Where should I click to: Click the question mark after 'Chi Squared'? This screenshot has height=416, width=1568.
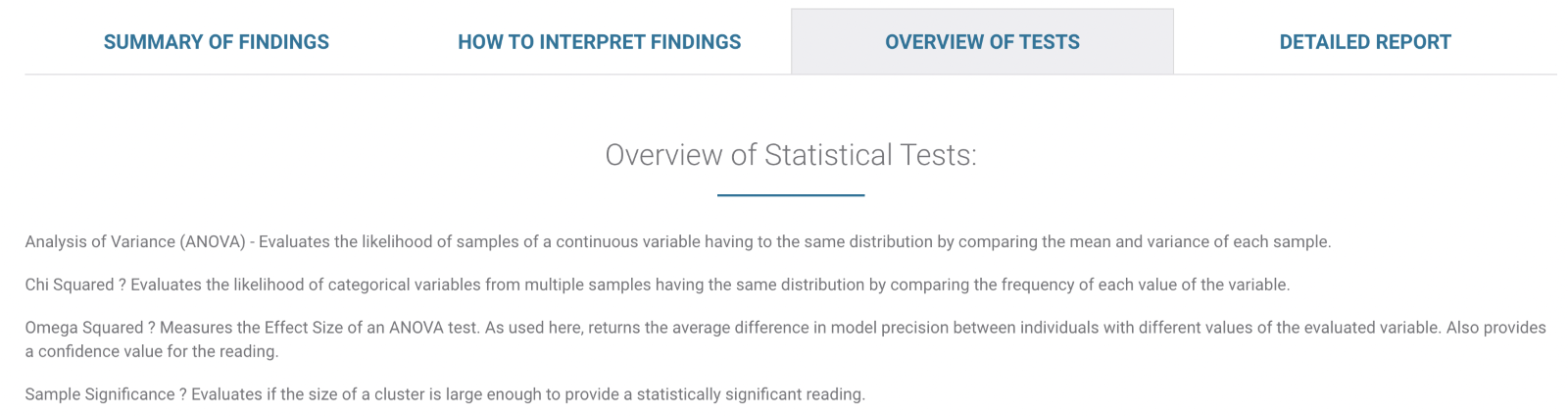click(122, 285)
